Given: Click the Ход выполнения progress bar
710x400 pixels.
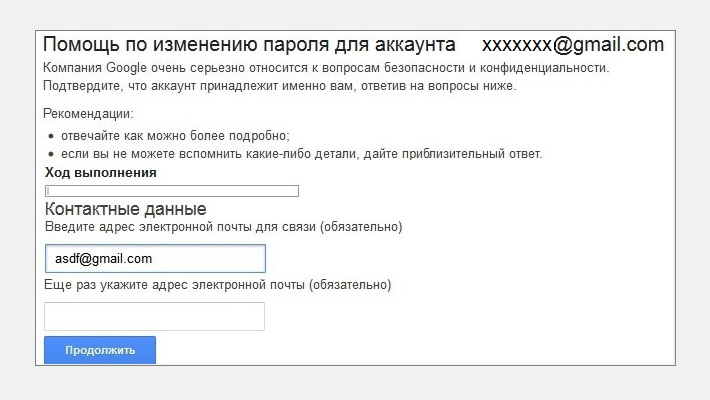Looking at the screenshot, I should click(172, 191).
